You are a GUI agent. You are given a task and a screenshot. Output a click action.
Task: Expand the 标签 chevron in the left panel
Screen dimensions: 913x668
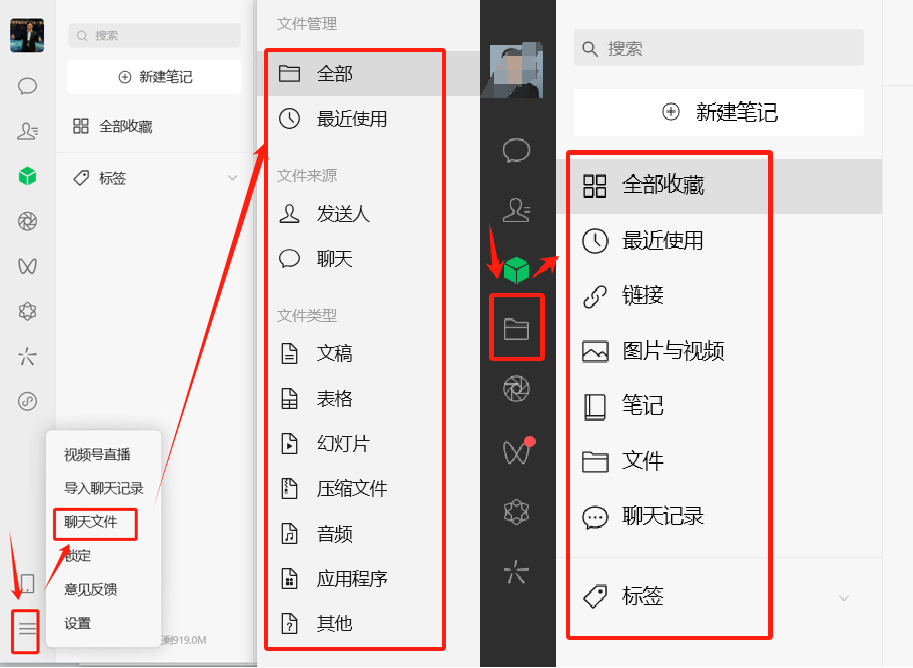[232, 178]
